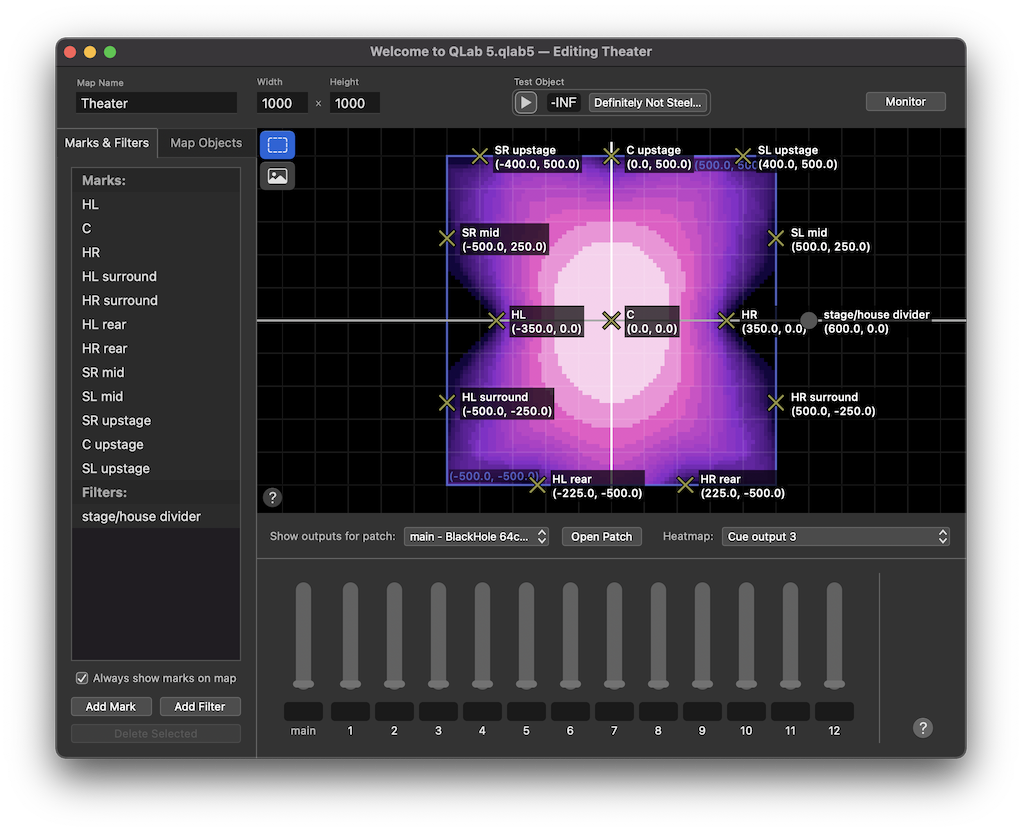This screenshot has height=832, width=1022.
Task: Switch to Marks & Filters tab
Action: [107, 143]
